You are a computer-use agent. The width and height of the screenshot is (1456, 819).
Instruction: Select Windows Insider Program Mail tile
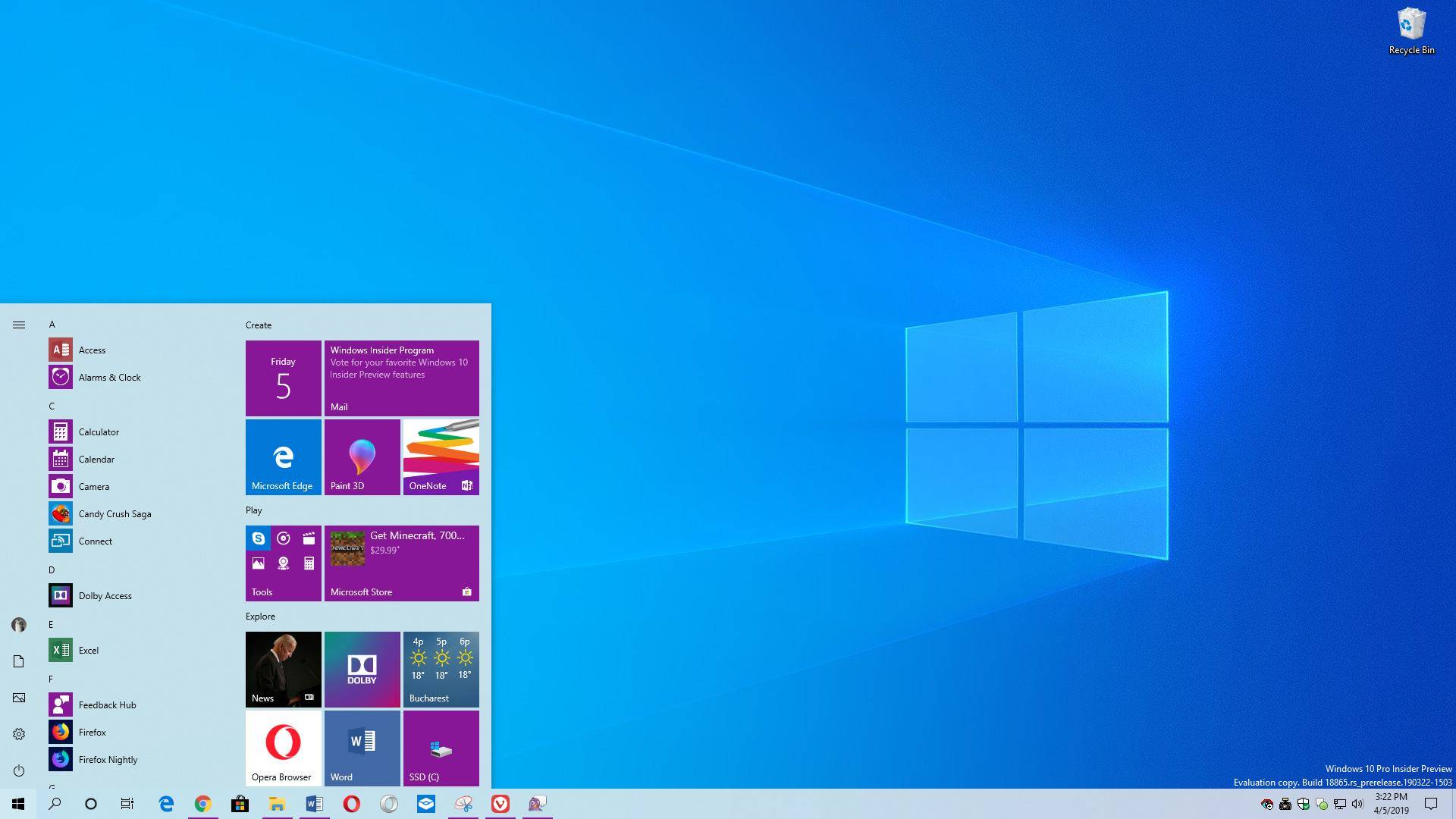tap(401, 377)
